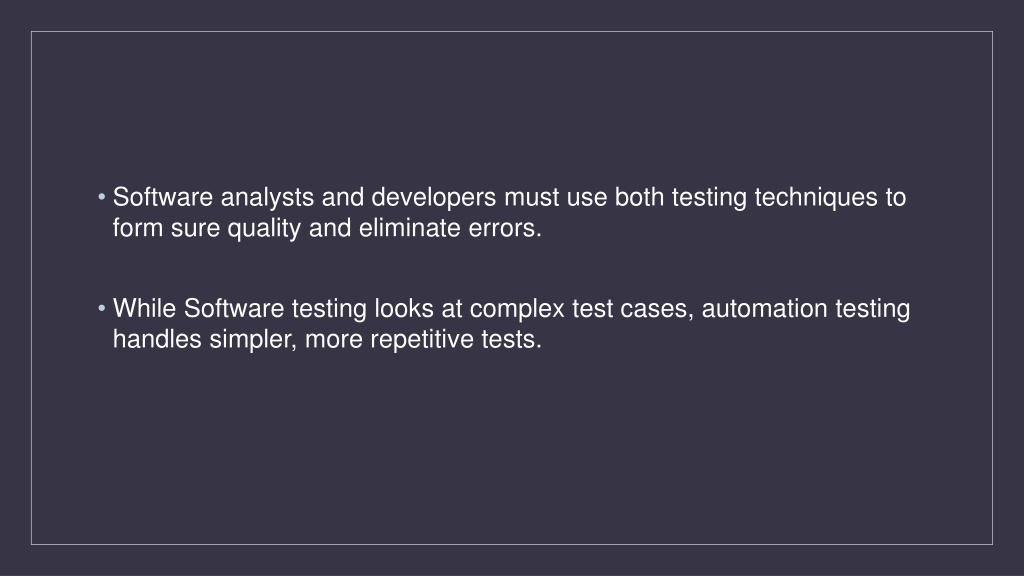Click the word "to" ending first line
Viewport: 1024px width, 576px height.
click(895, 198)
